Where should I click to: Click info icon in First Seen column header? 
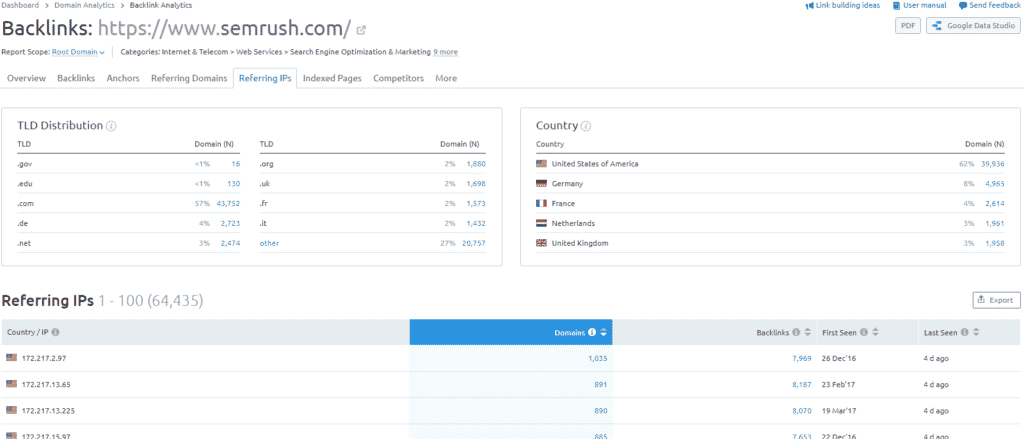[863, 333]
